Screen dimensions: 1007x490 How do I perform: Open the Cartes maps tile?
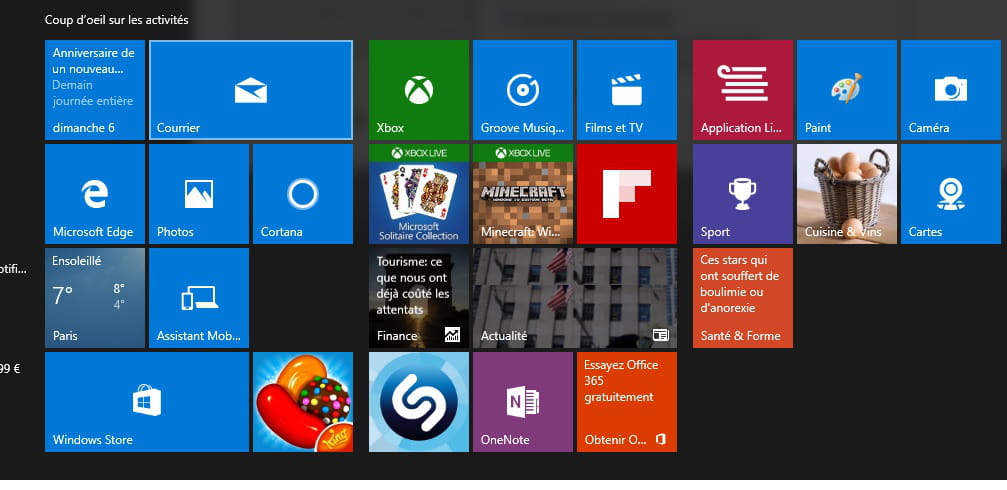point(951,194)
